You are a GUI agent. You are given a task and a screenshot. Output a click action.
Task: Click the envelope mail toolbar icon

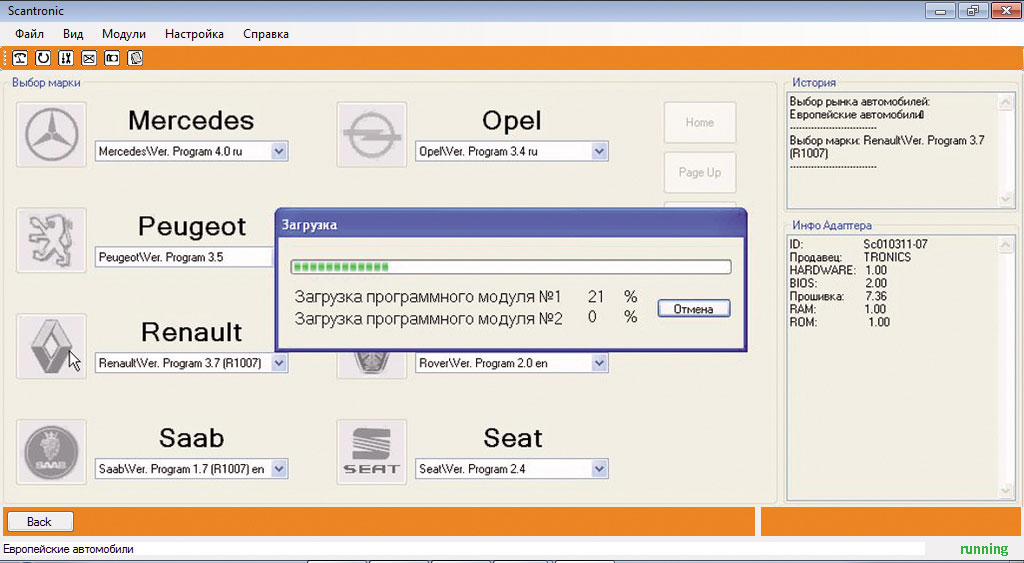pos(89,58)
